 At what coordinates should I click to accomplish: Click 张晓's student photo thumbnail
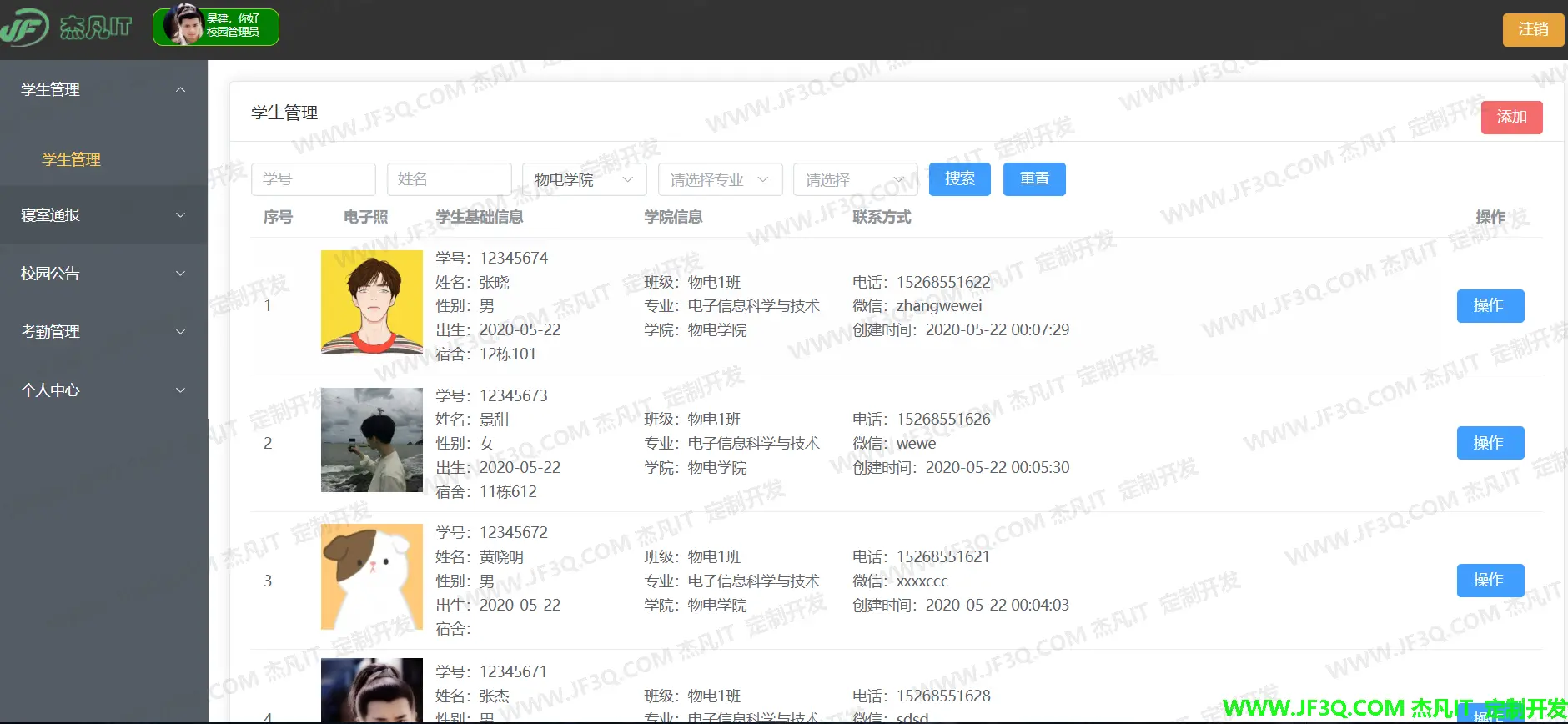click(372, 303)
